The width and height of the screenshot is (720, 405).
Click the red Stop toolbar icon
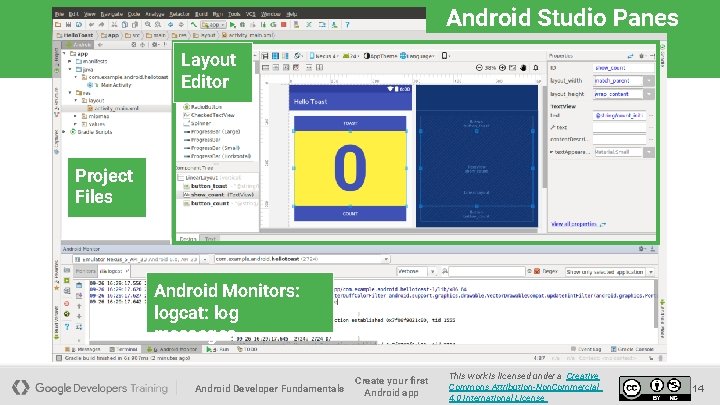click(x=284, y=25)
